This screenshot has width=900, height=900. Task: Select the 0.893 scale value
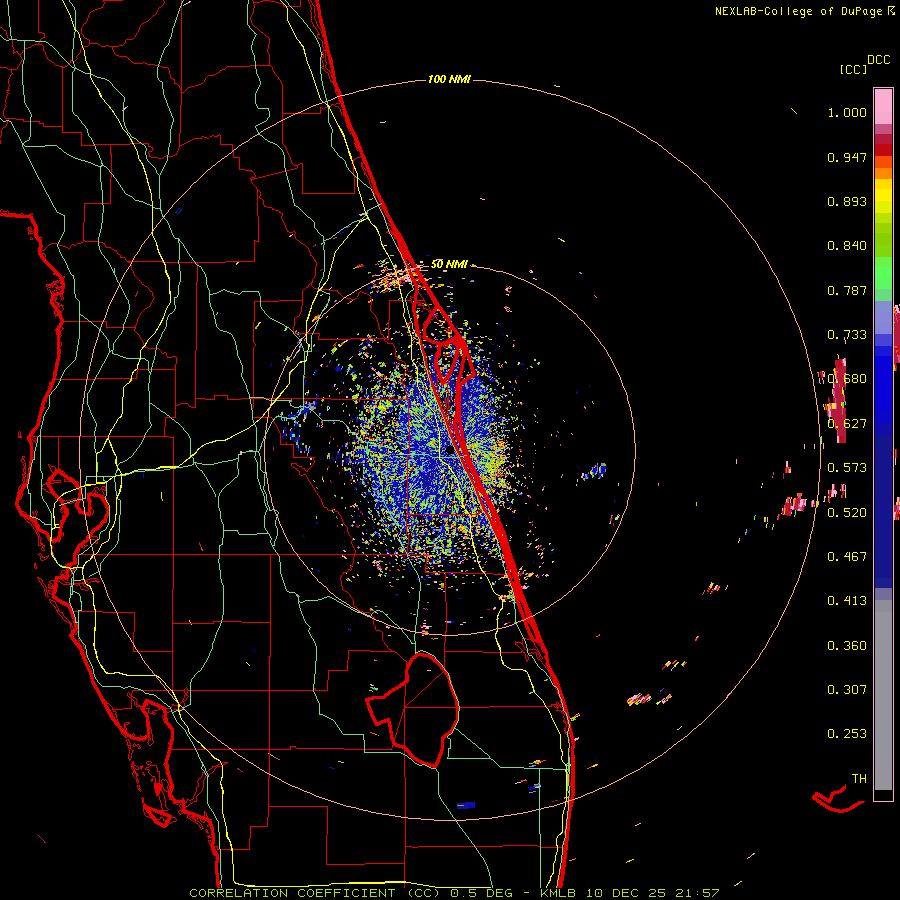pyautogui.click(x=847, y=201)
